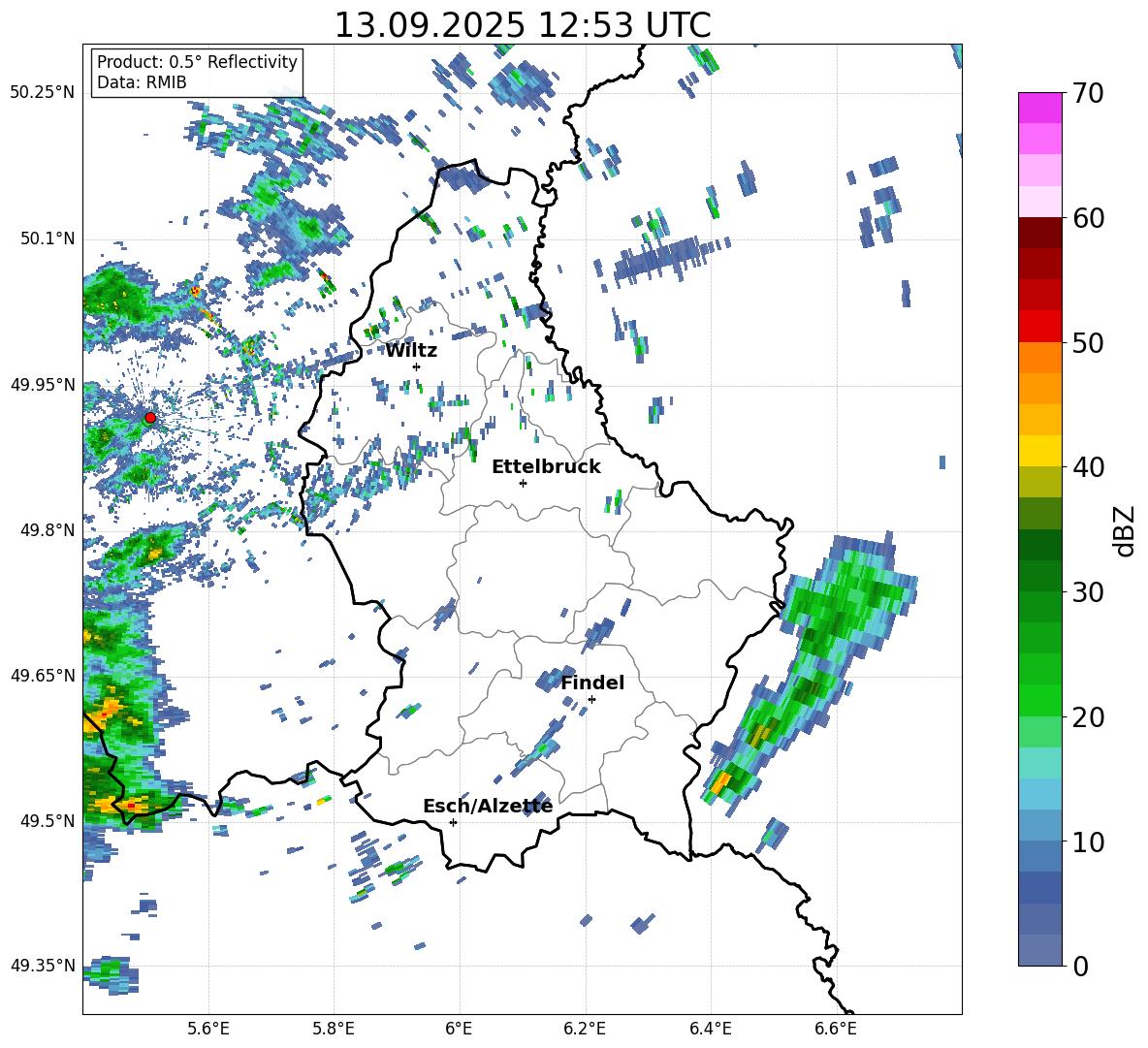Screen dimensions: 1148x1048
Task: Click the Data: RMIB text
Action: click(x=142, y=82)
